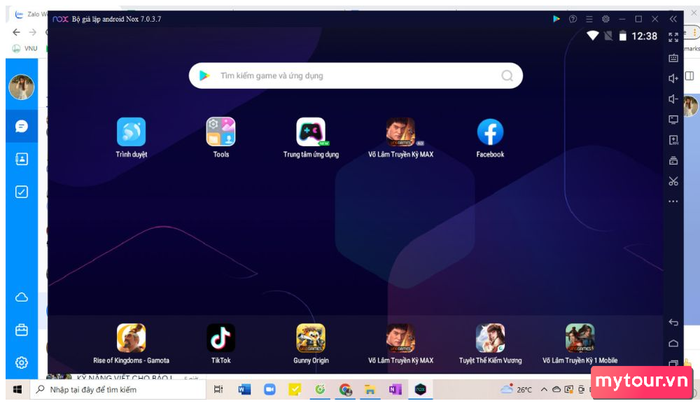Screen dimensions: 700x408
Task: Show hidden system tray icons
Action: coord(544,390)
